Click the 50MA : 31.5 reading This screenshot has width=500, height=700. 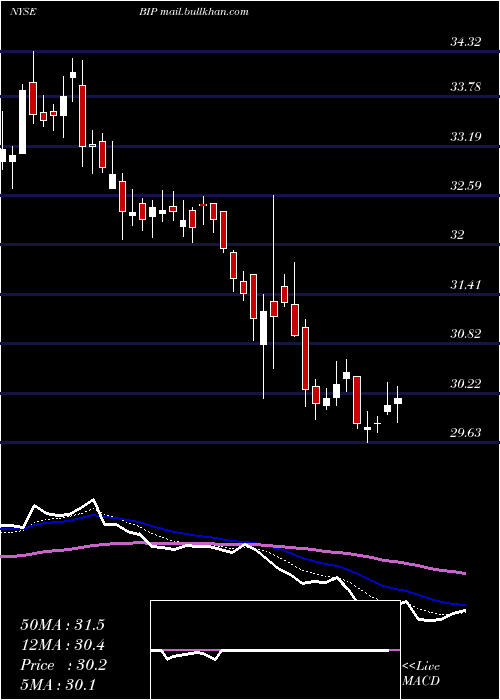62,625
